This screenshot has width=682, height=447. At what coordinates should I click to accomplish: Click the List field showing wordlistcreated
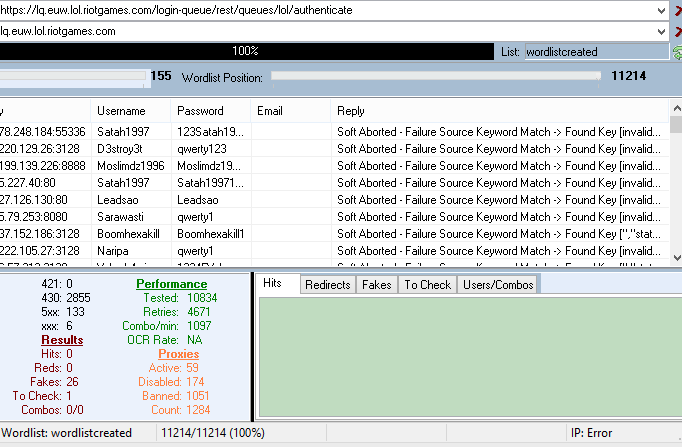click(596, 52)
